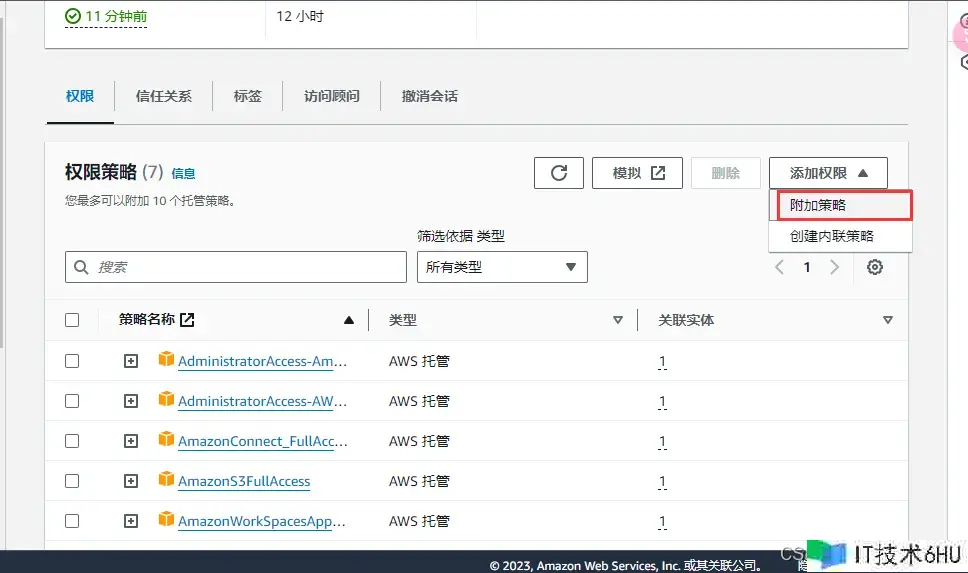The image size is (968, 573).
Task: Expand the AmazonS3FullAccess policy row
Action: (131, 481)
